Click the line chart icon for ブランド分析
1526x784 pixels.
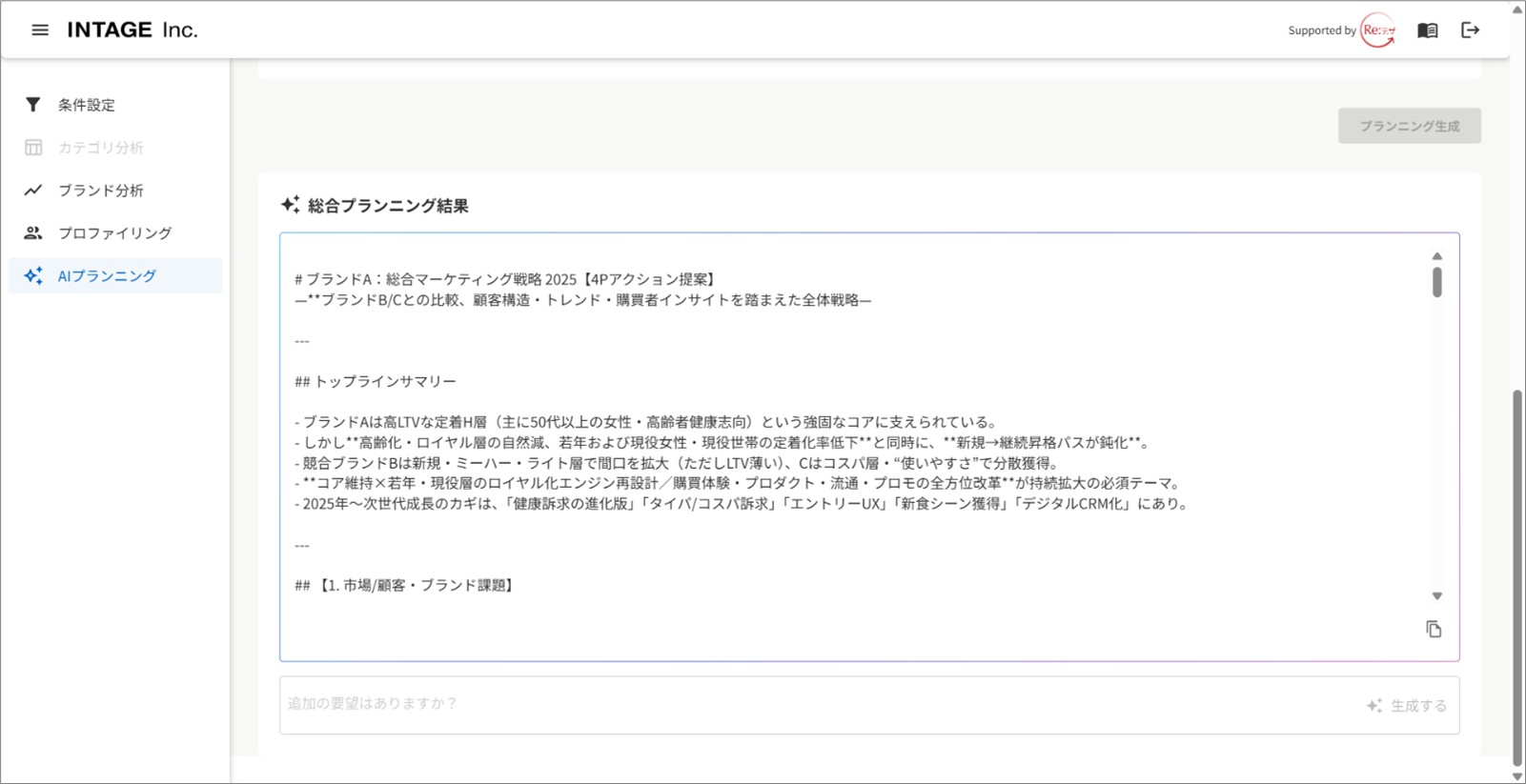(x=33, y=191)
